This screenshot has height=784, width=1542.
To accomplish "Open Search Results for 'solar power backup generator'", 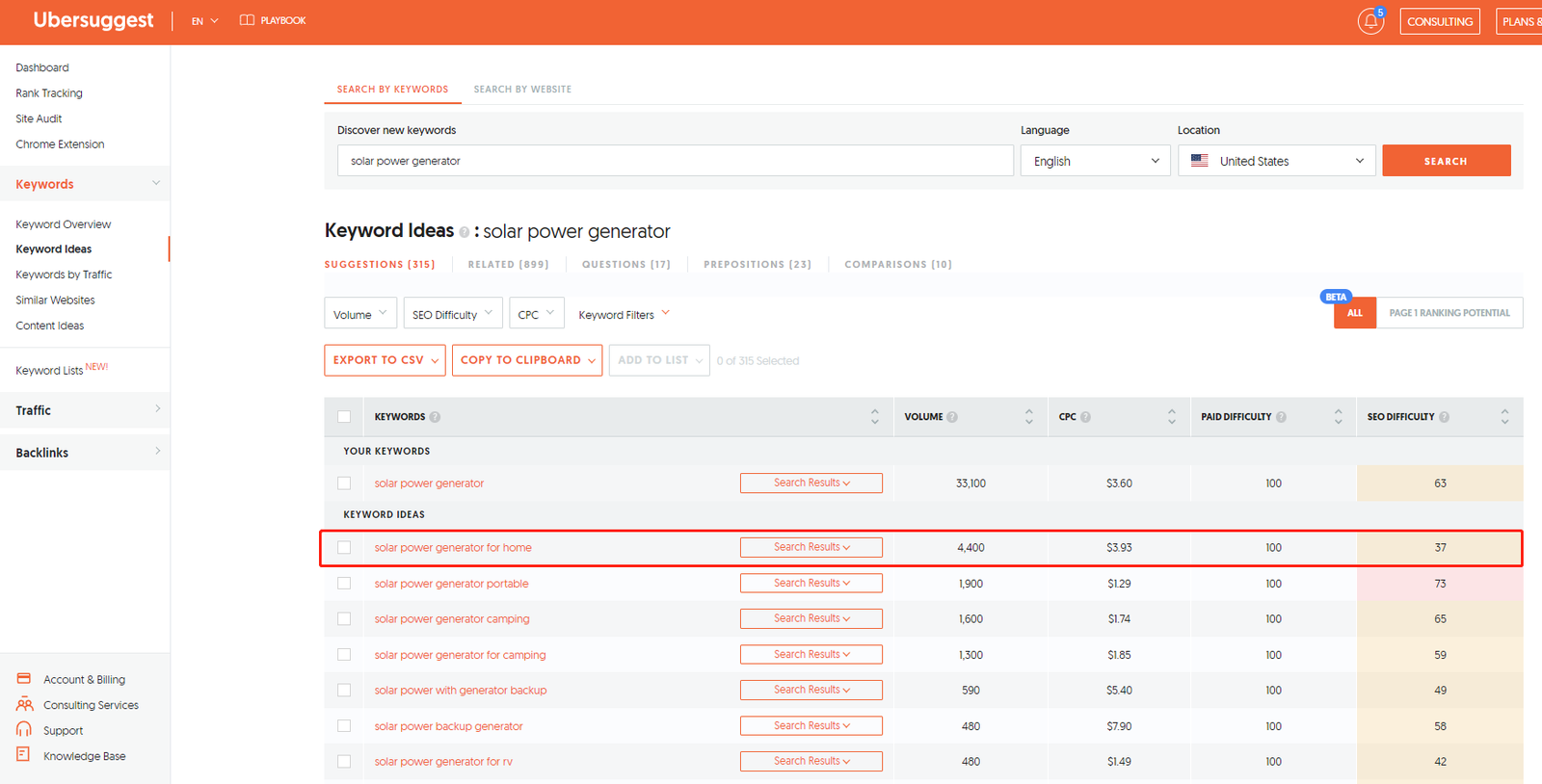I will (x=811, y=726).
